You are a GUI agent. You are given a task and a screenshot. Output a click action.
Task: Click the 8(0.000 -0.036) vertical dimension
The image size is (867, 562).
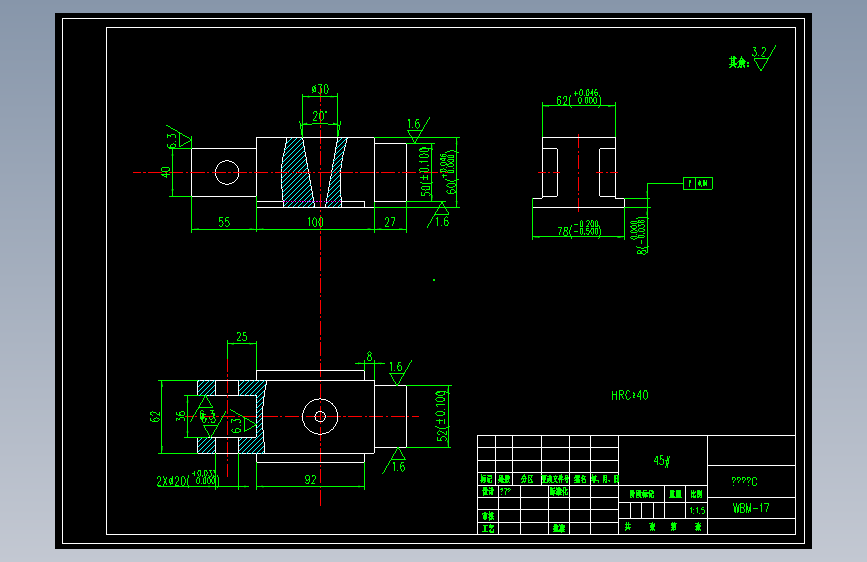coord(640,236)
